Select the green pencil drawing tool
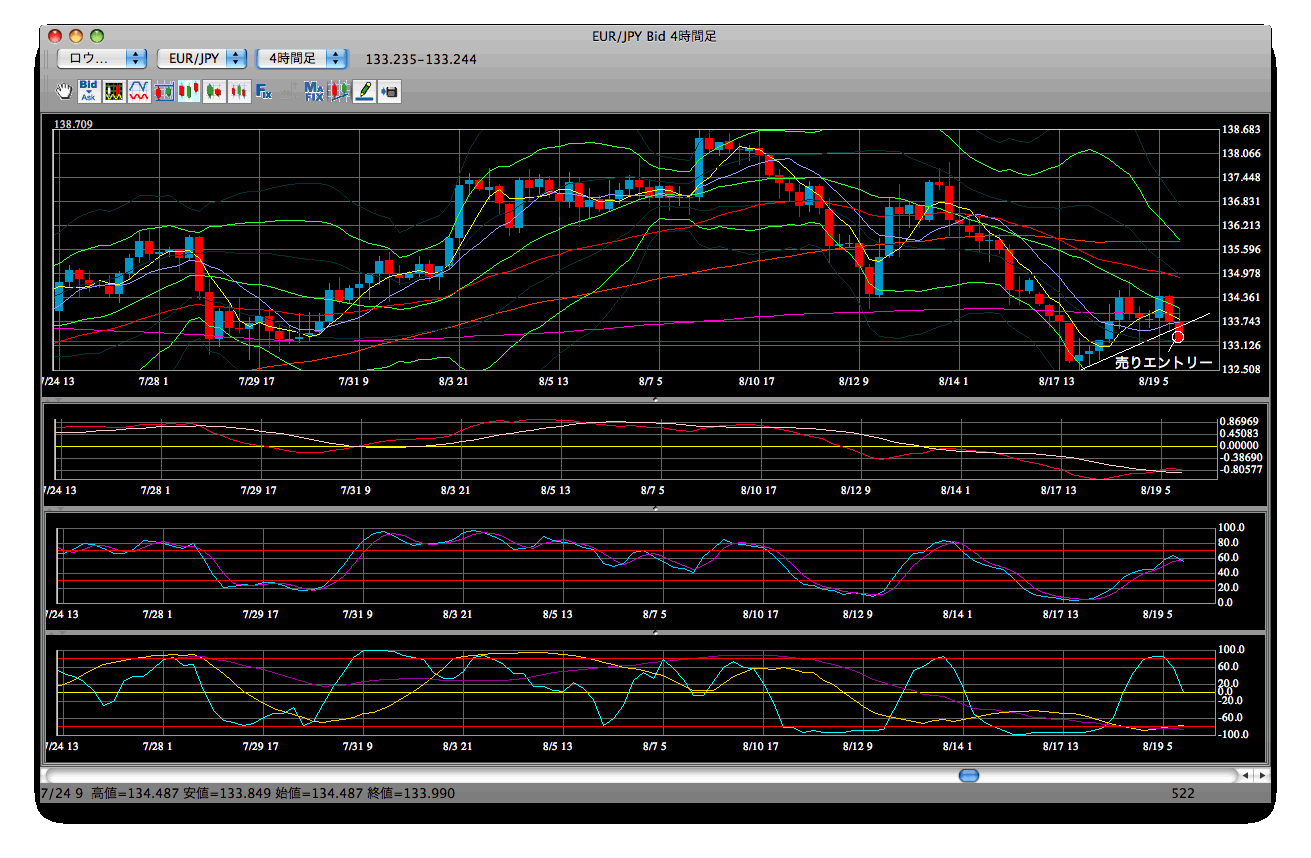This screenshot has height=858, width=1311. point(364,91)
